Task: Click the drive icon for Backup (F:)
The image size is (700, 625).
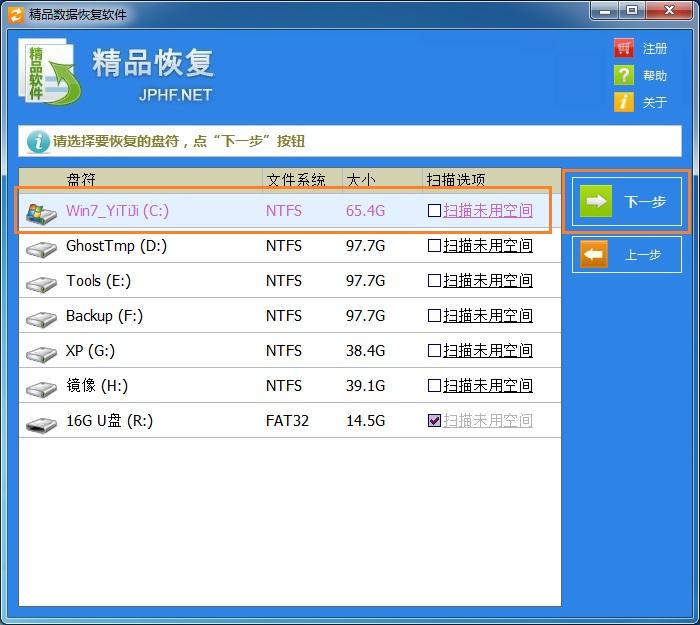Action: pos(41,318)
